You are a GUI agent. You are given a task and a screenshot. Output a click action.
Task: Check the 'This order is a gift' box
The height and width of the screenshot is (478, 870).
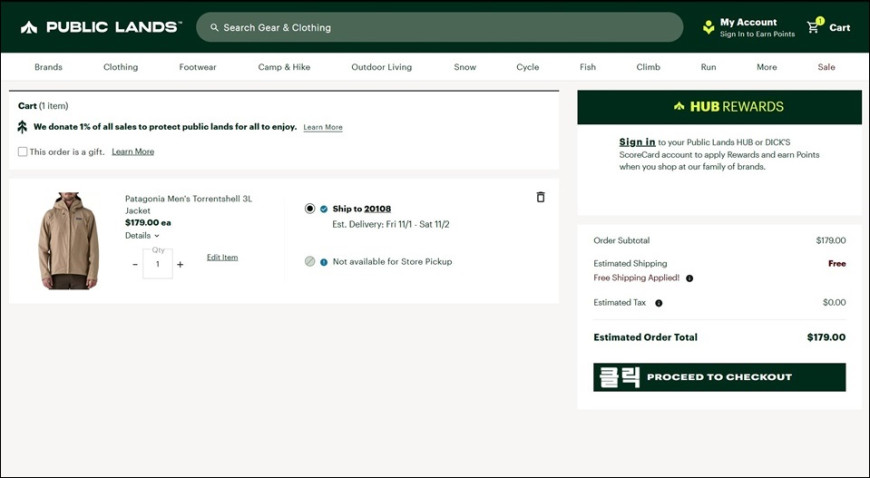(23, 152)
